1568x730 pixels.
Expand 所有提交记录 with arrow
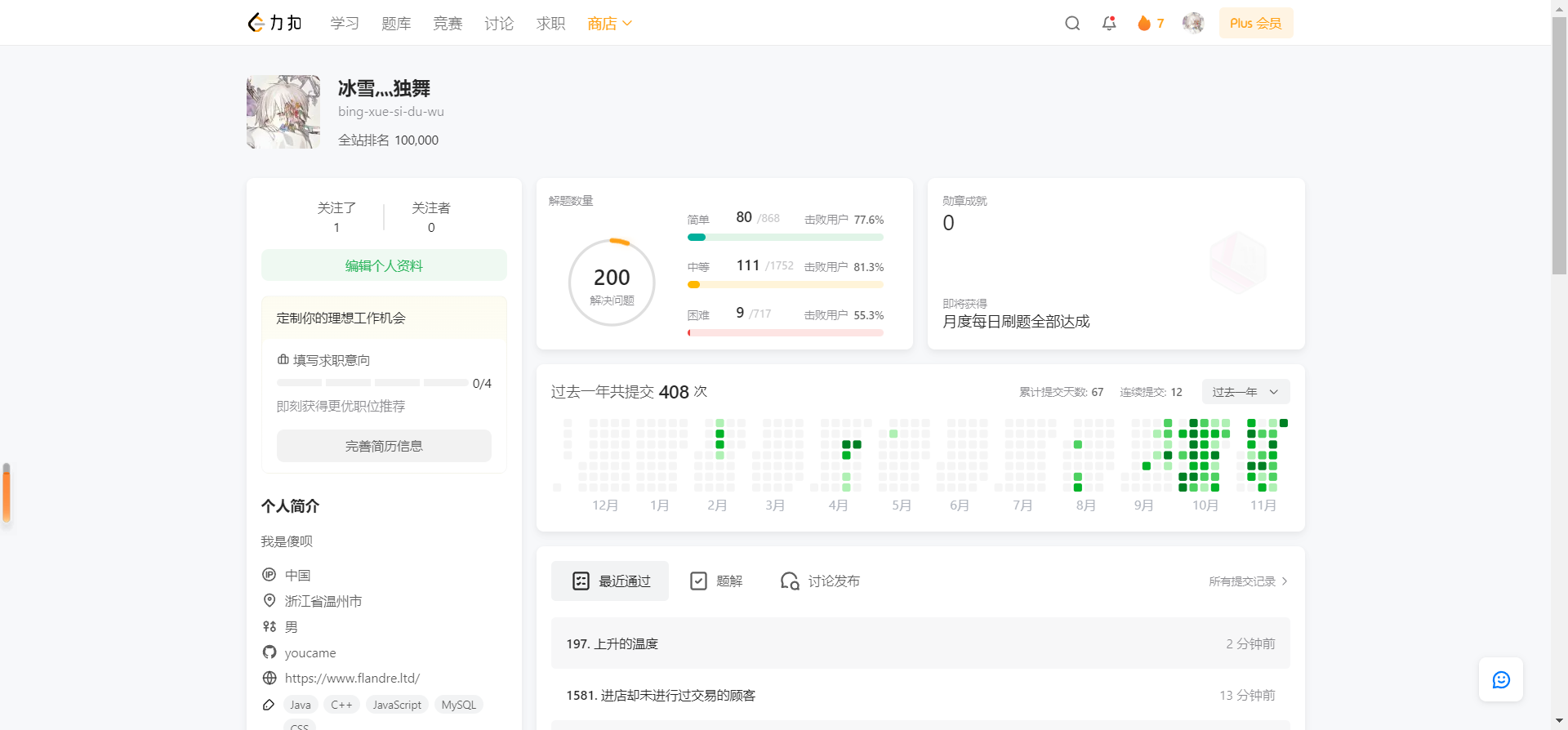click(1248, 581)
